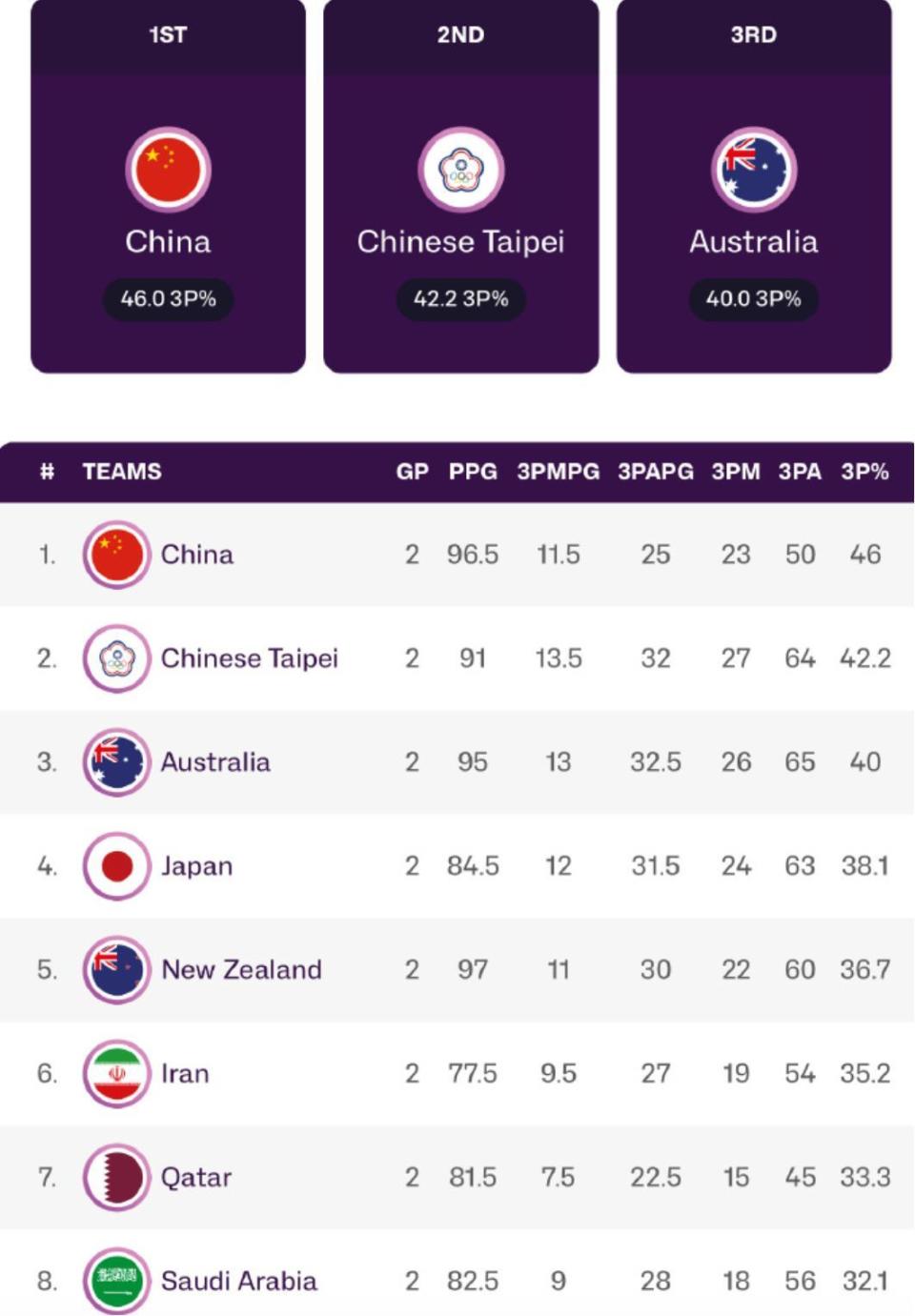Image resolution: width=915 pixels, height=1316 pixels.
Task: Open the Australia team name in row 3
Action: pyautogui.click(x=215, y=762)
